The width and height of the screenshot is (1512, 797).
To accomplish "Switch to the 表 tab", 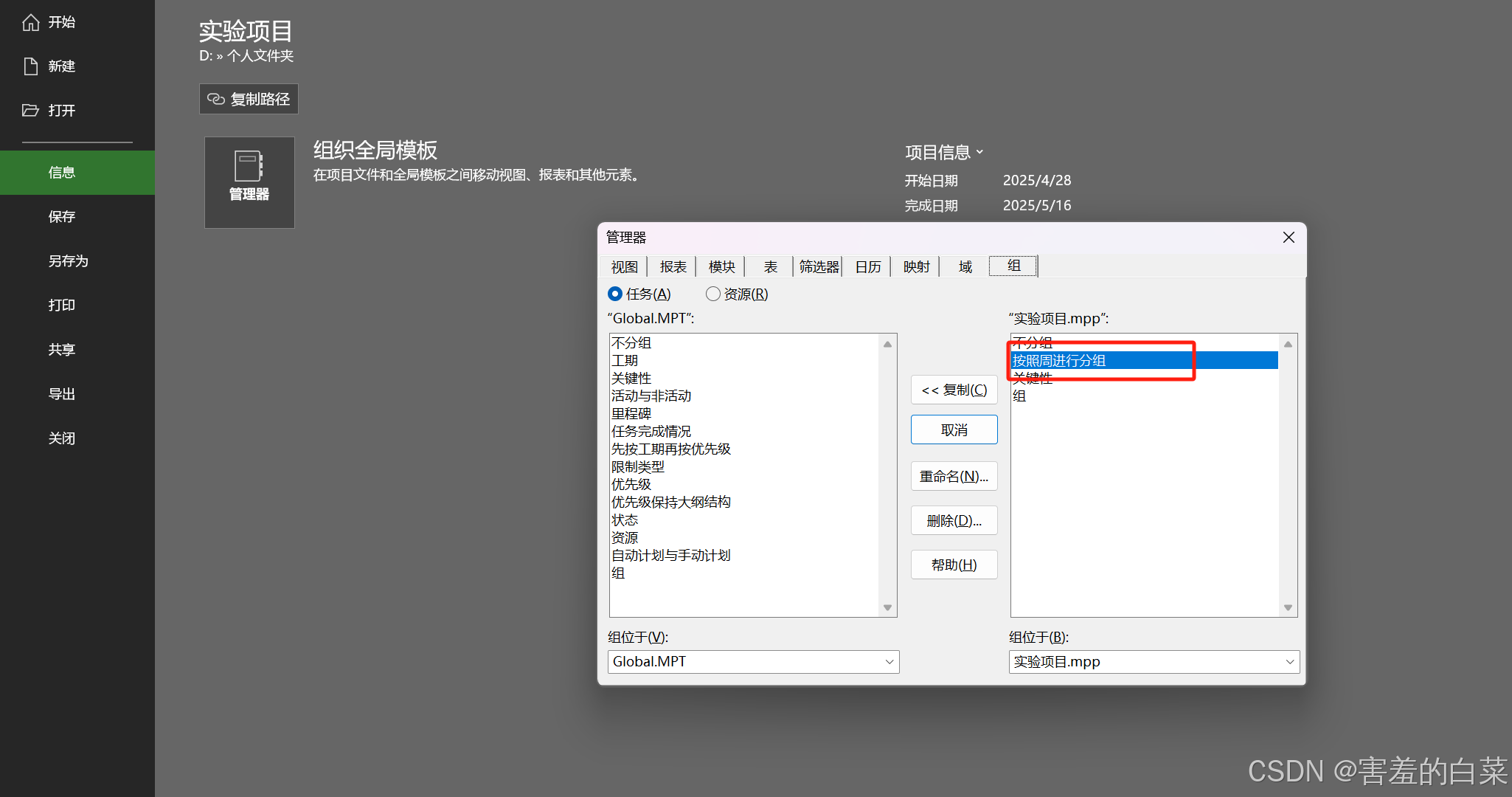I will click(770, 266).
